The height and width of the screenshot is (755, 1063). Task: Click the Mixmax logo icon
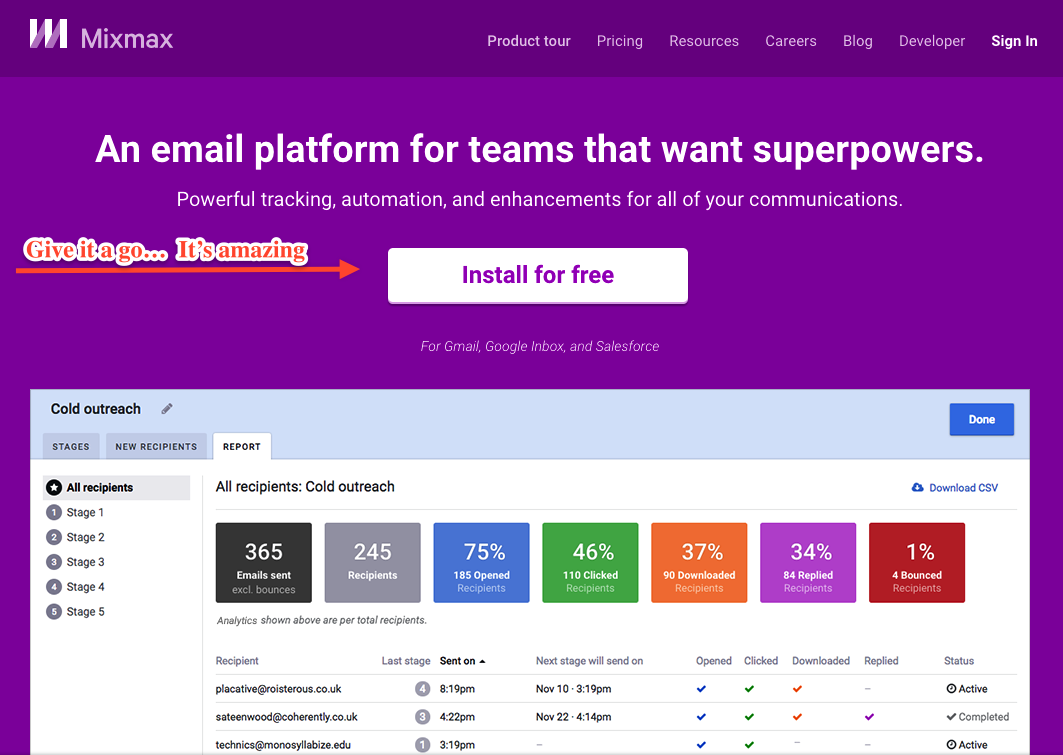(x=48, y=34)
